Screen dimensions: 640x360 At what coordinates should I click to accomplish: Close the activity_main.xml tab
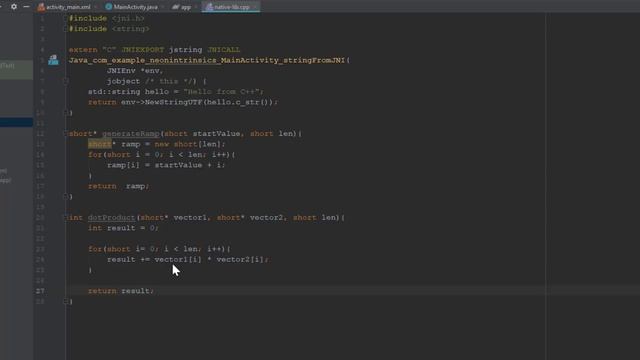pos(96,7)
